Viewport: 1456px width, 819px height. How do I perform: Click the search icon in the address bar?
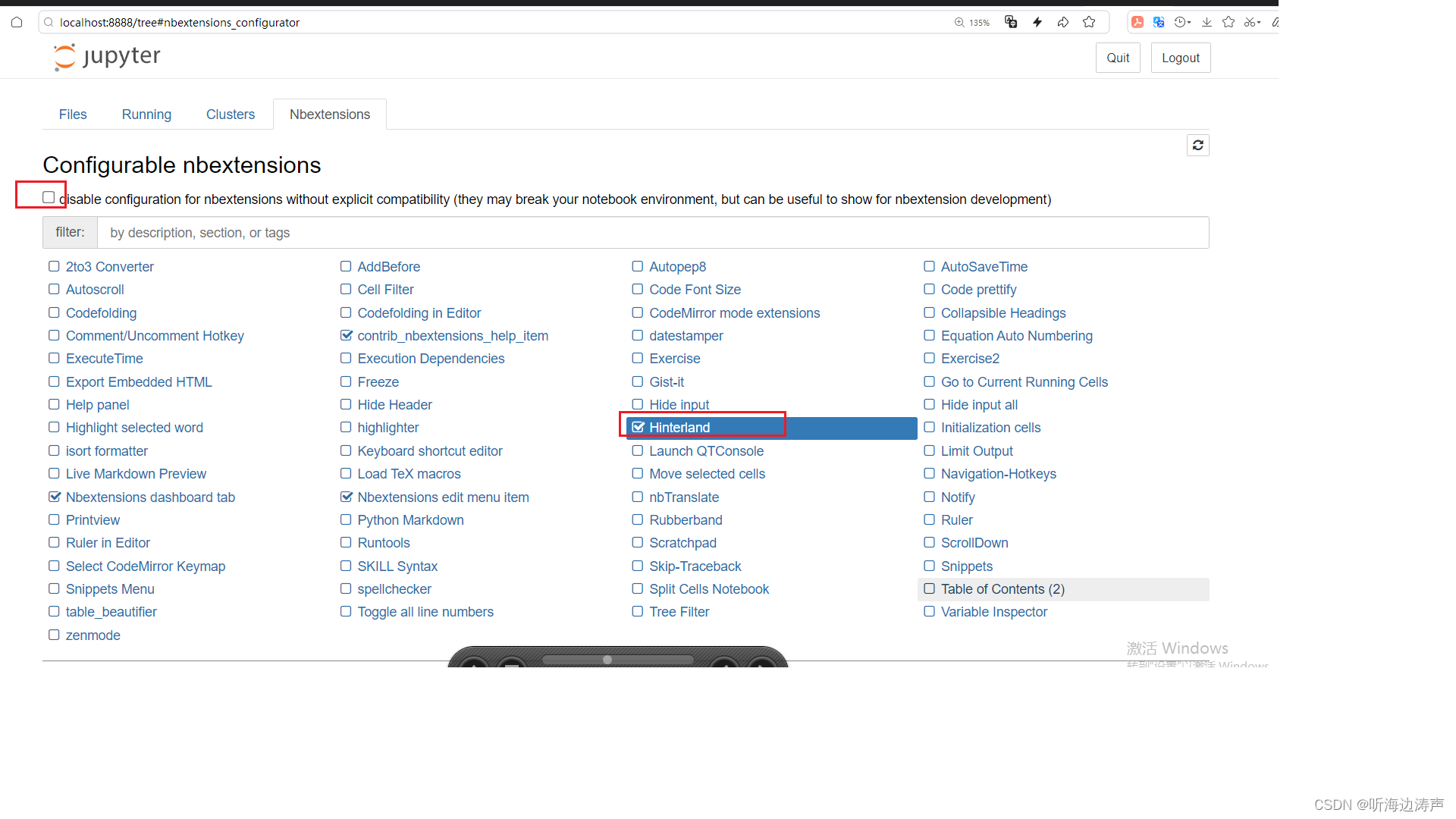coord(49,22)
